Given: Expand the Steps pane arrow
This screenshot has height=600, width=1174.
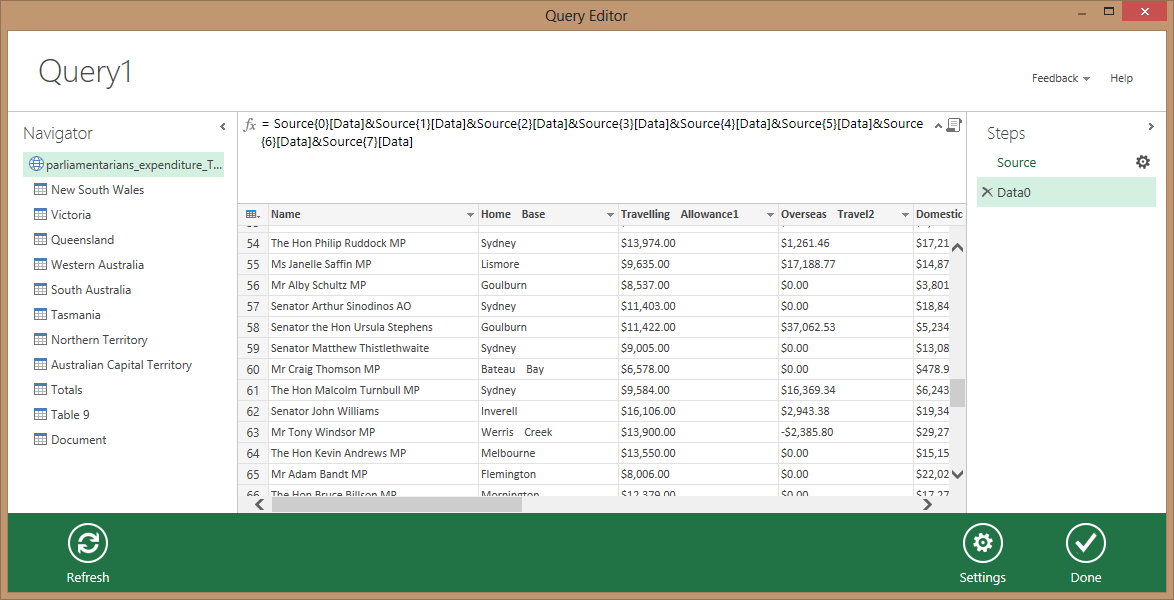Looking at the screenshot, I should (x=1151, y=127).
